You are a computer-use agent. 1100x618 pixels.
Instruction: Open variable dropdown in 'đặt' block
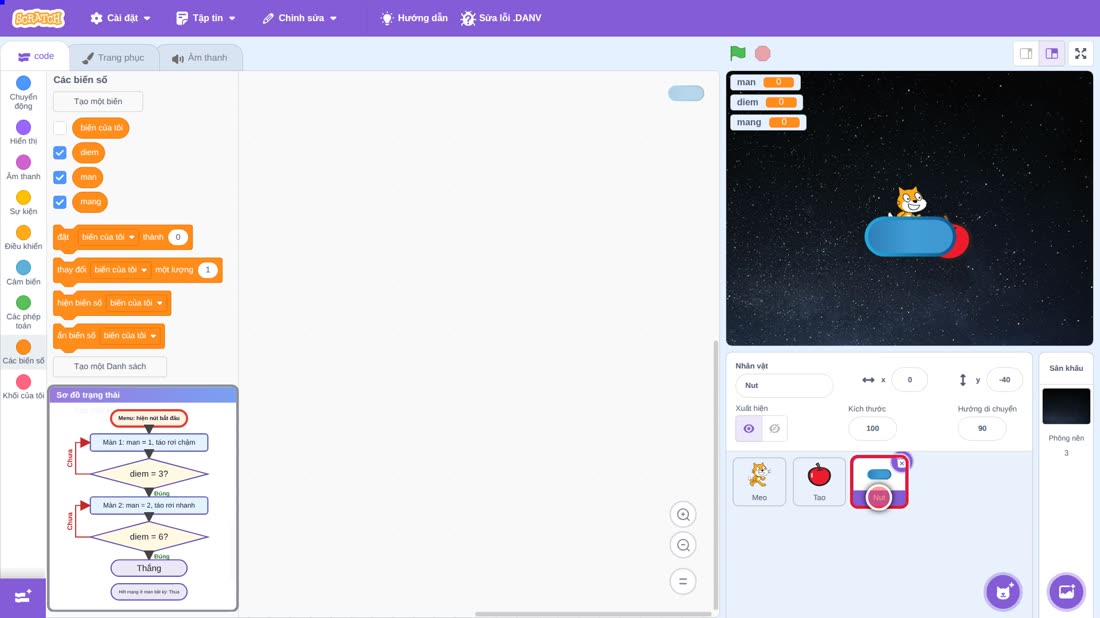(108, 237)
